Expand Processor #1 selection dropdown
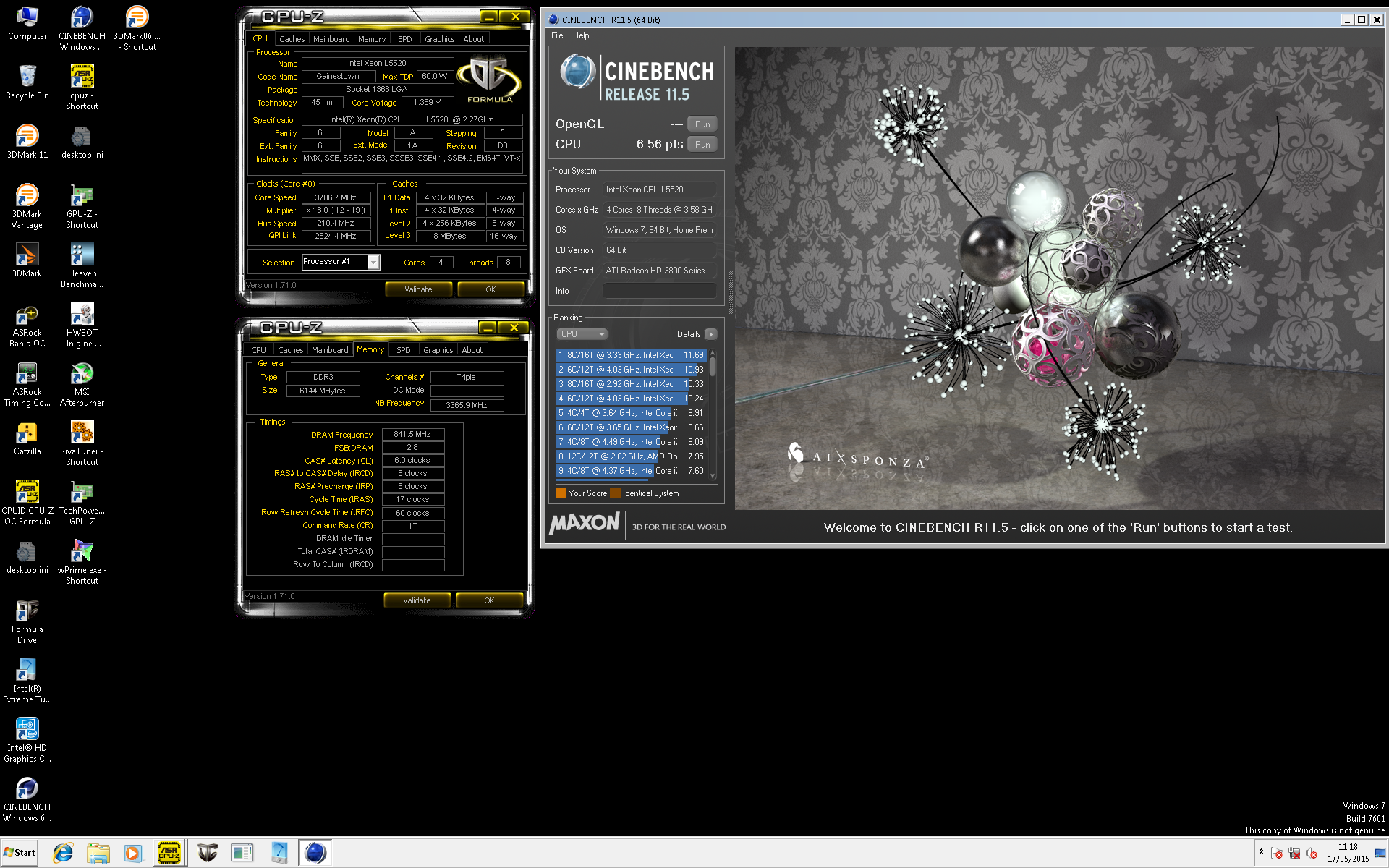Screen dimensions: 1389x868 [373, 262]
